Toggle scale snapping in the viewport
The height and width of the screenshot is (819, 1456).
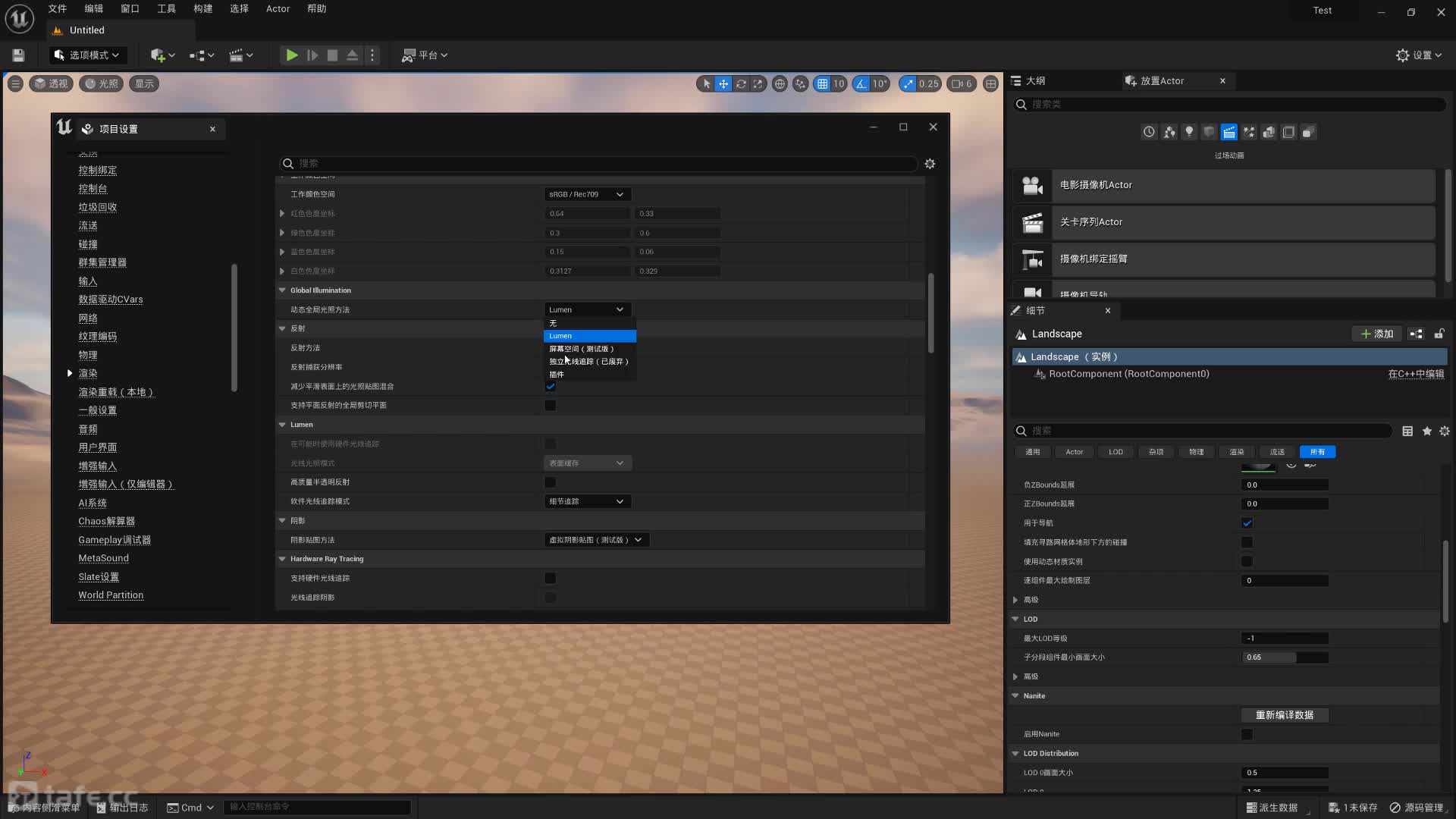pyautogui.click(x=908, y=84)
